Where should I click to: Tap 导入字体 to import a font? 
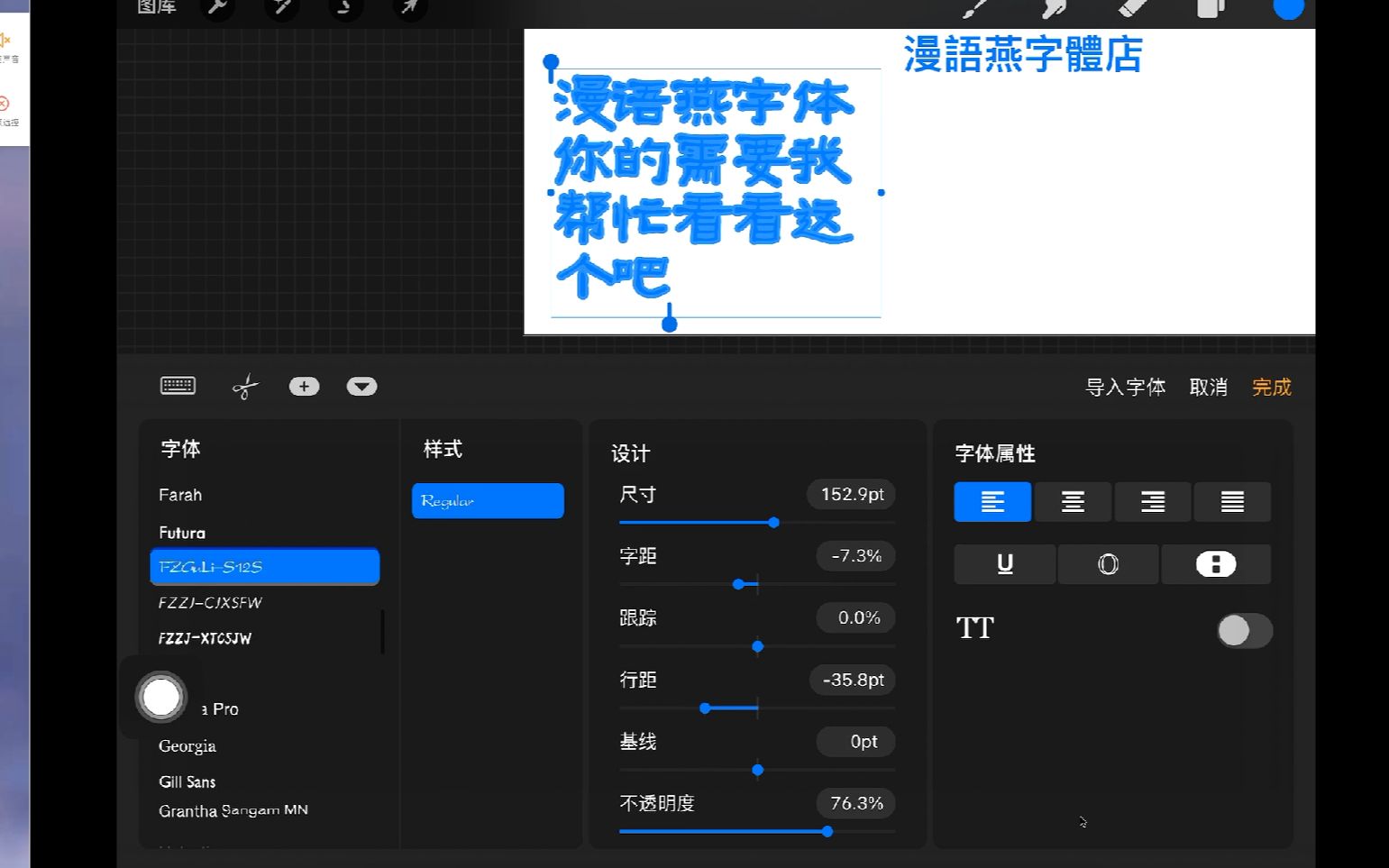point(1126,387)
